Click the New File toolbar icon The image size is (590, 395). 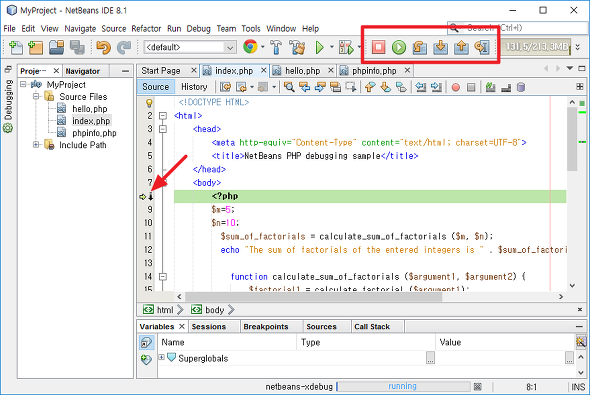pos(15,47)
